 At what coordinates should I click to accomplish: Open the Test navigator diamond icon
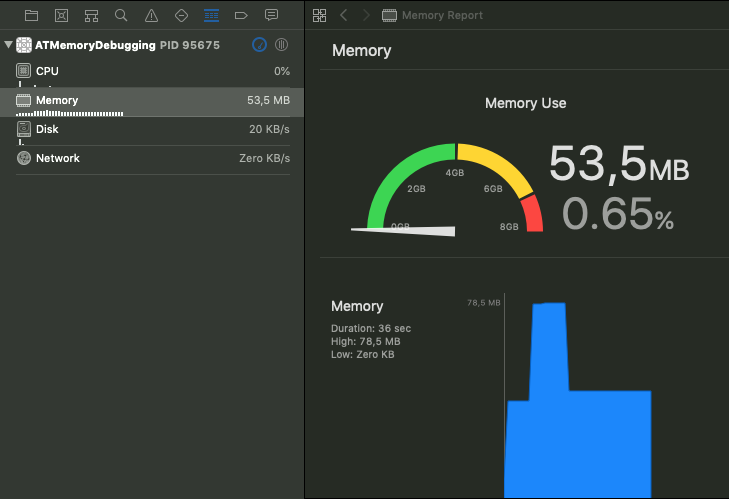click(181, 16)
